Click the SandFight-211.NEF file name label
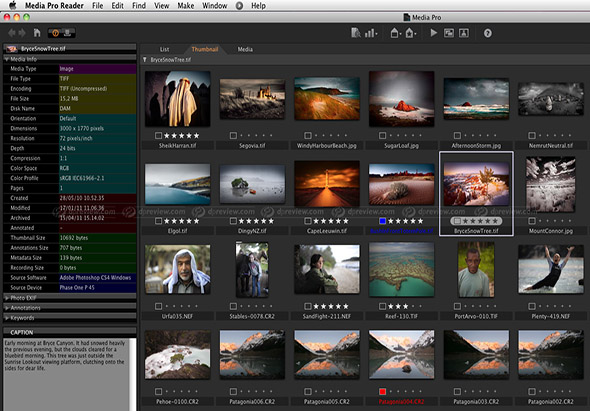The image size is (590, 411). pyautogui.click(x=327, y=317)
